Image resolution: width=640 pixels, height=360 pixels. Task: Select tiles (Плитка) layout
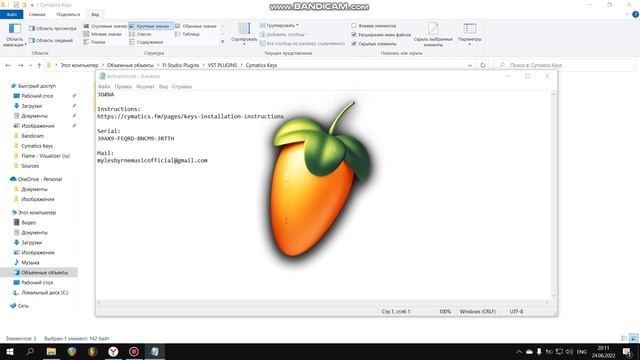[95, 42]
